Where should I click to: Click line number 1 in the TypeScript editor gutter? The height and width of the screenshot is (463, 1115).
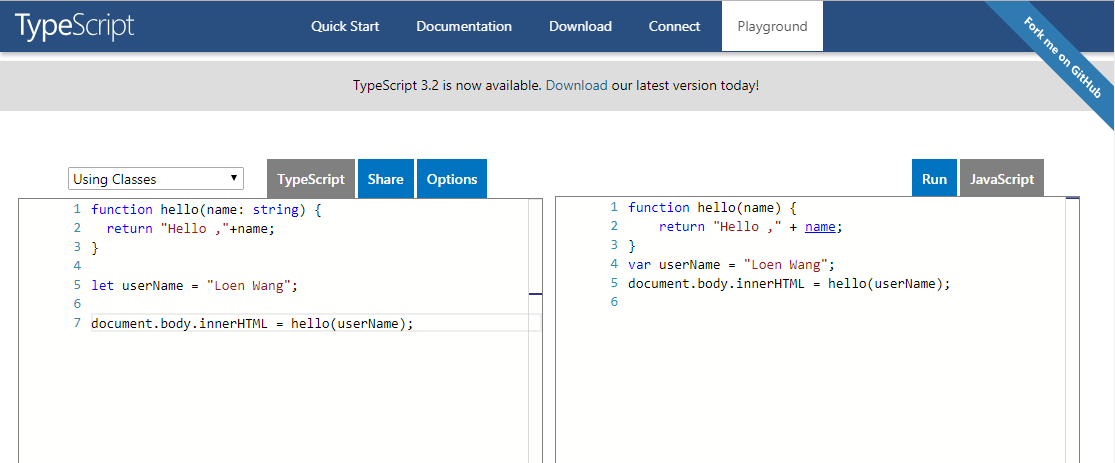coord(76,210)
